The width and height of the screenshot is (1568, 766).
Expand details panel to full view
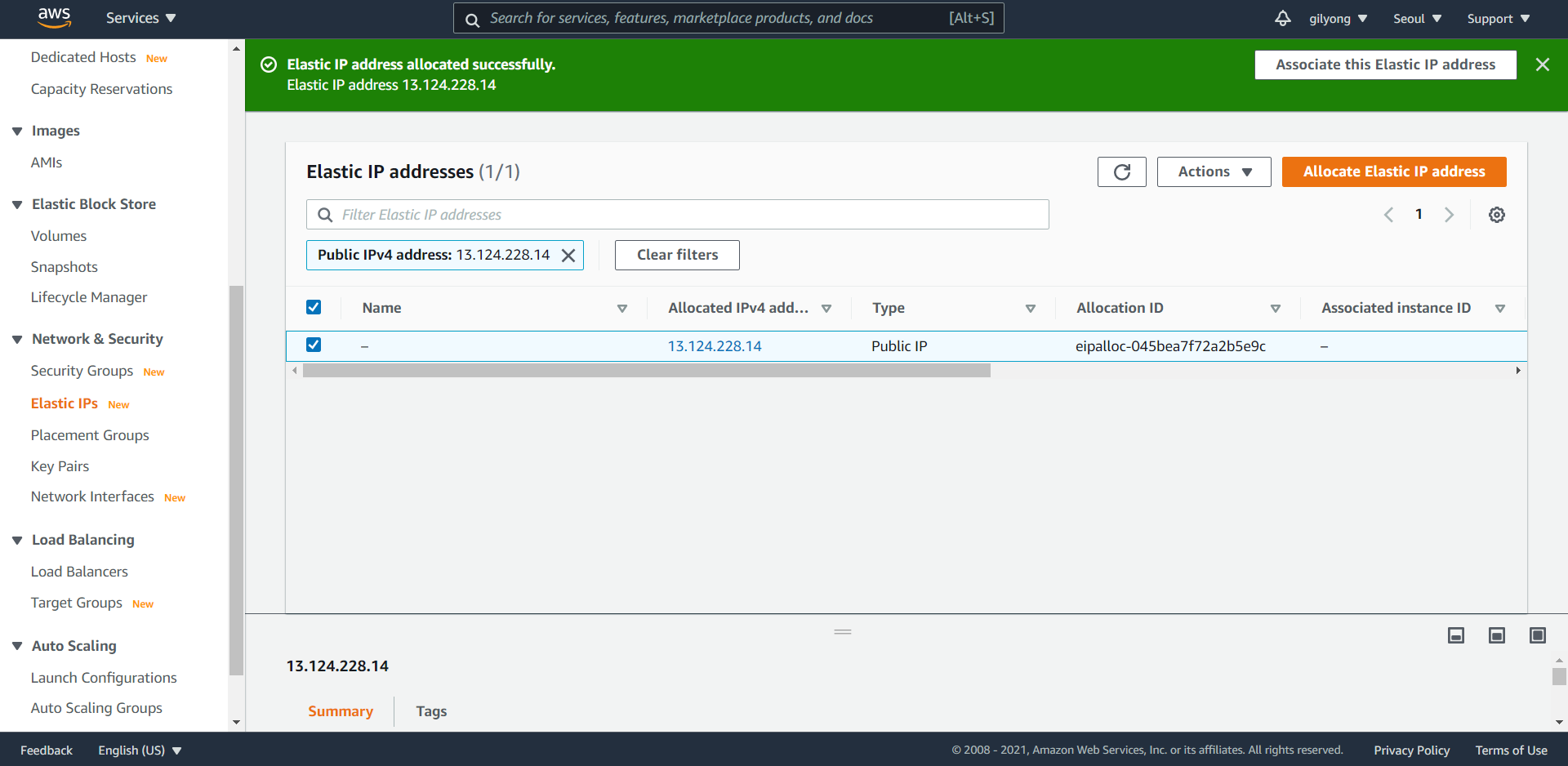1538,635
